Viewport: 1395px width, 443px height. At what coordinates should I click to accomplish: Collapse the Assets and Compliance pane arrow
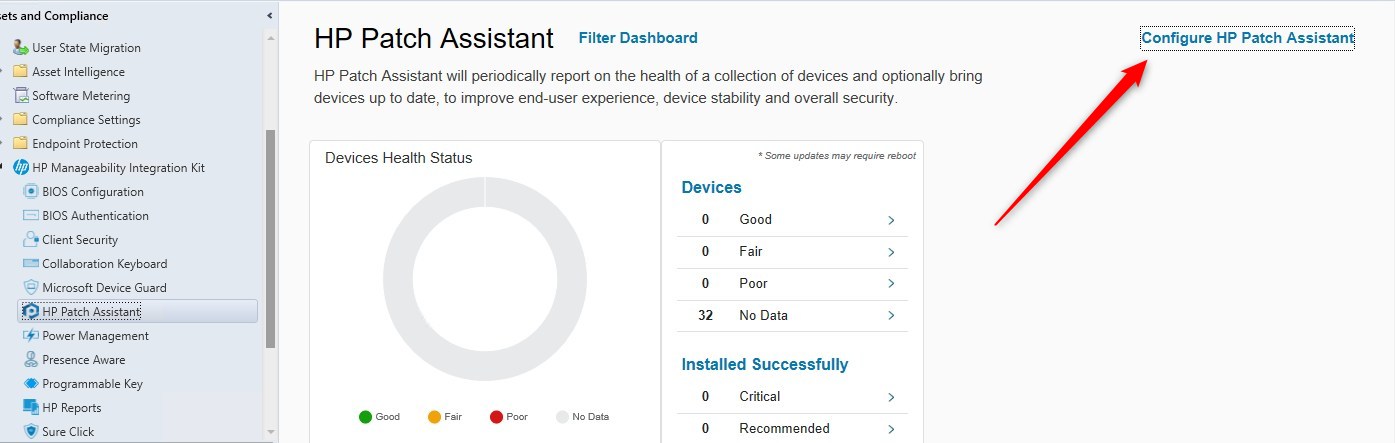click(x=269, y=16)
